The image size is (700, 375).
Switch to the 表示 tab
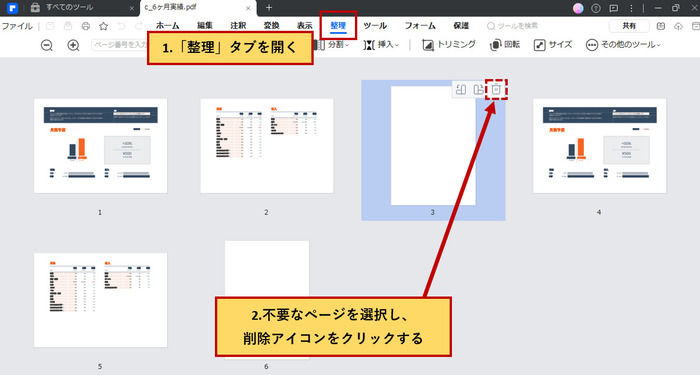[x=305, y=26]
